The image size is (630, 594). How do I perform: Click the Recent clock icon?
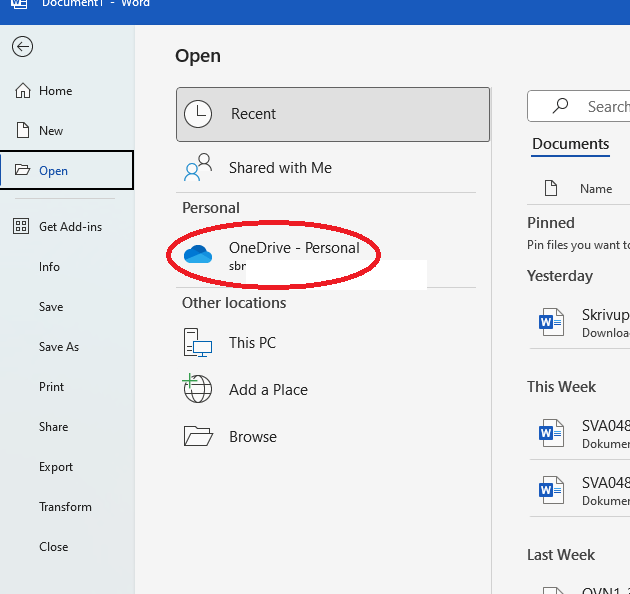tap(198, 114)
